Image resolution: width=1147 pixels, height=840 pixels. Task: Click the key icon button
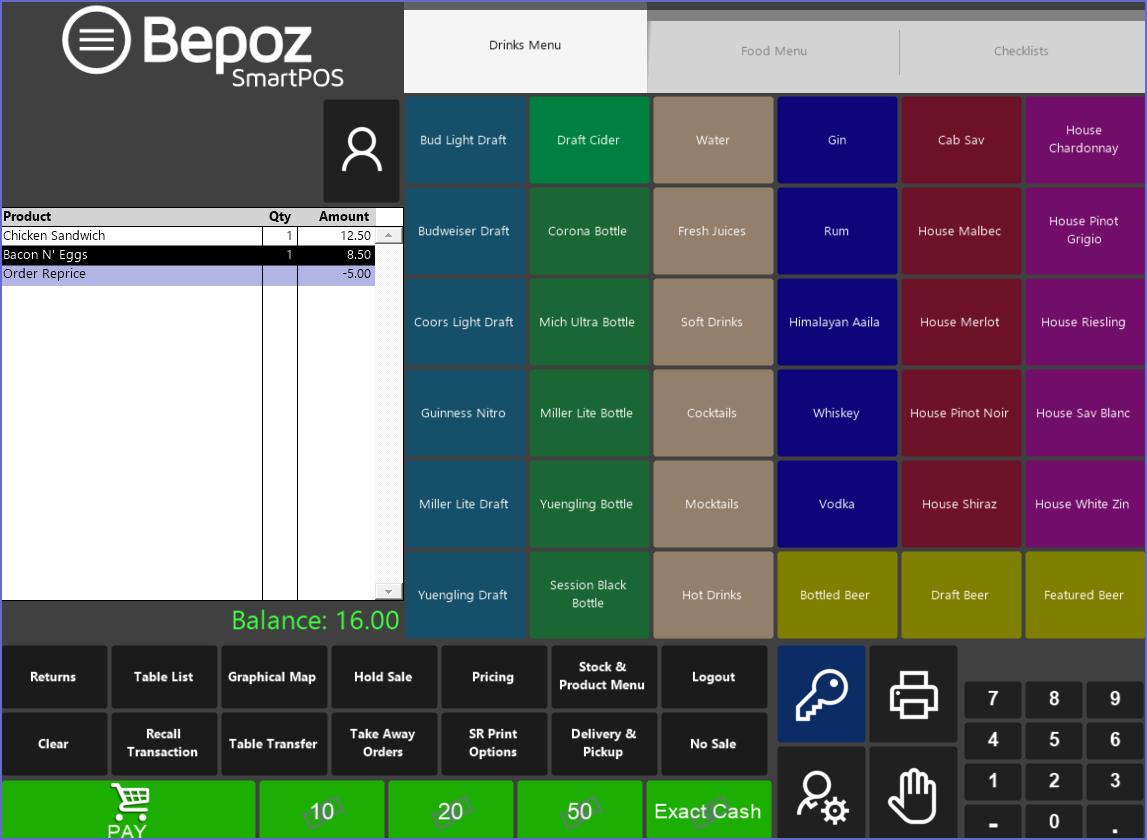(821, 693)
